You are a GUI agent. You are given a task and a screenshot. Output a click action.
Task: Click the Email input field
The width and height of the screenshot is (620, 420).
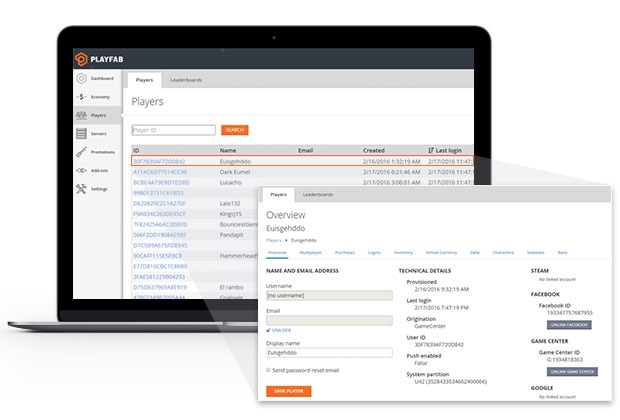(x=329, y=320)
